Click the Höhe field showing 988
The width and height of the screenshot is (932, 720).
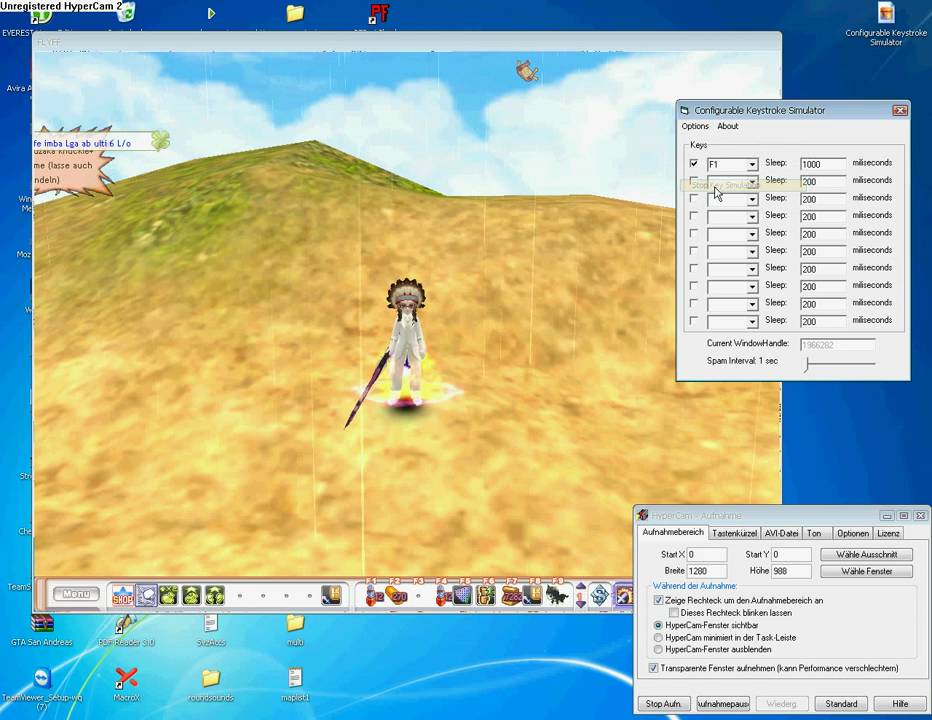tap(791, 571)
